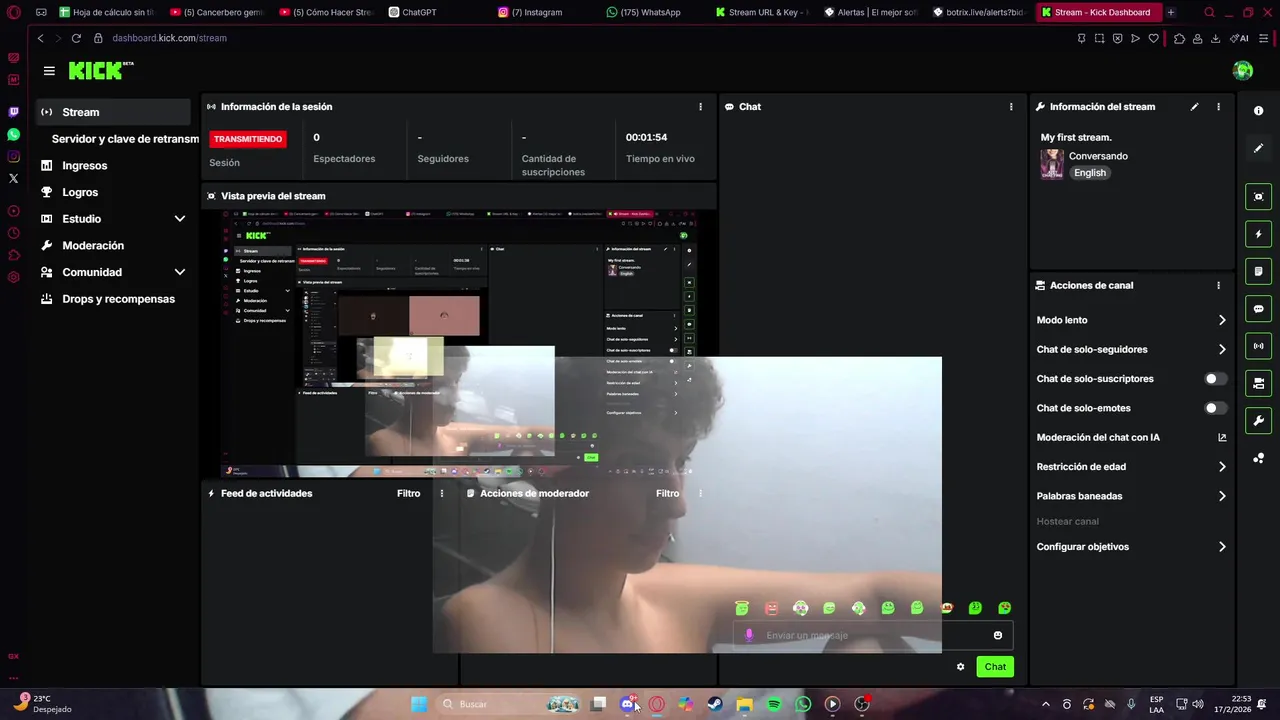Open three-dot menu of Chat panel
This screenshot has height=720, width=1280.
point(1011,107)
